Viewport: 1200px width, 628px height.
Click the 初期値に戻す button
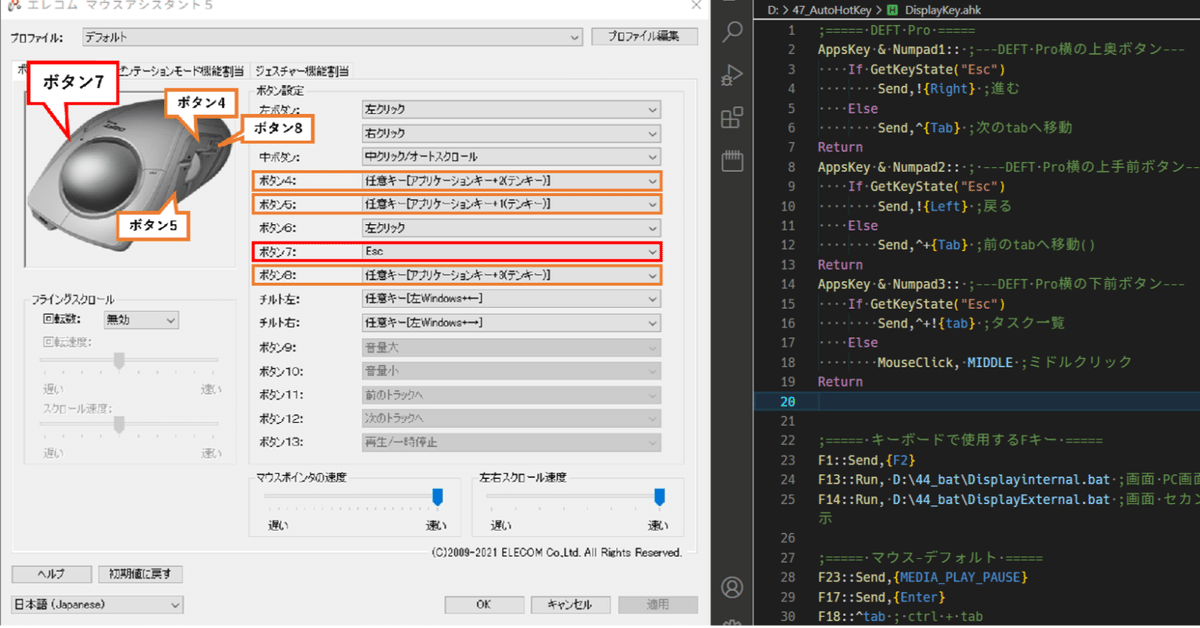(141, 574)
